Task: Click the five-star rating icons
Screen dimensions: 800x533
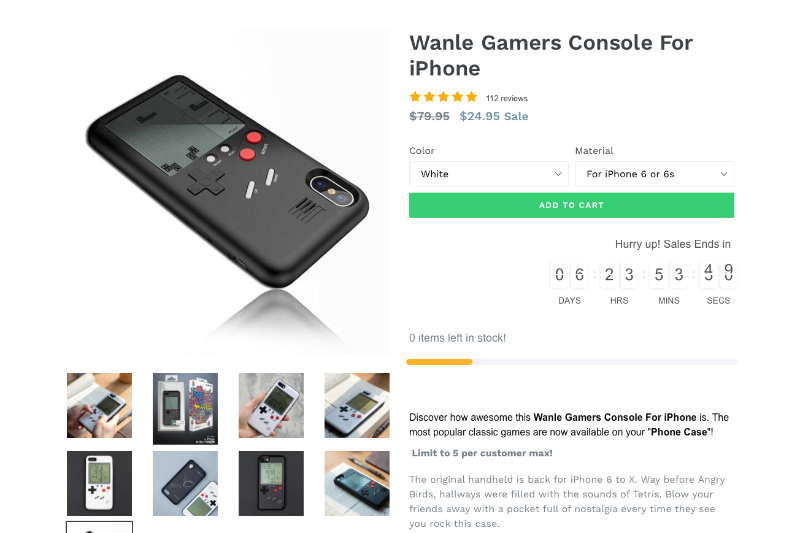Action: tap(443, 97)
